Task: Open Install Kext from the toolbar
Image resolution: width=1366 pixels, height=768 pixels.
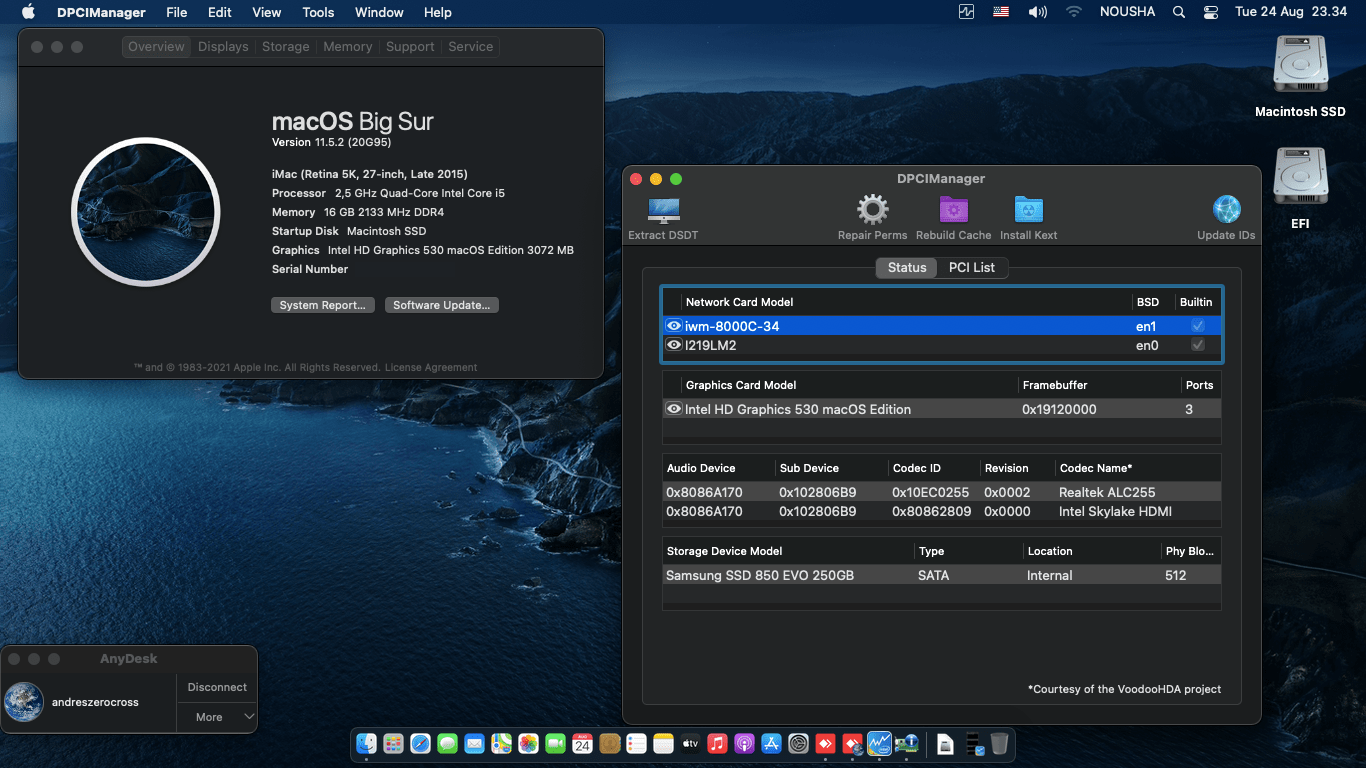Action: point(1028,210)
